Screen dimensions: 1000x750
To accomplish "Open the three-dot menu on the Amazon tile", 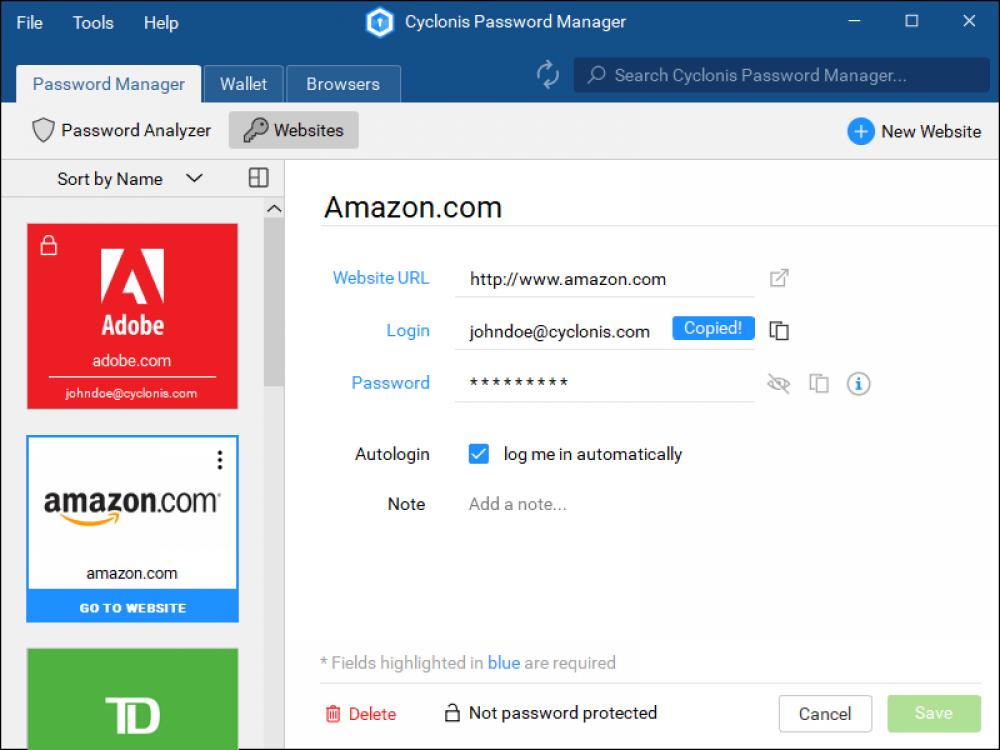I will [x=219, y=459].
